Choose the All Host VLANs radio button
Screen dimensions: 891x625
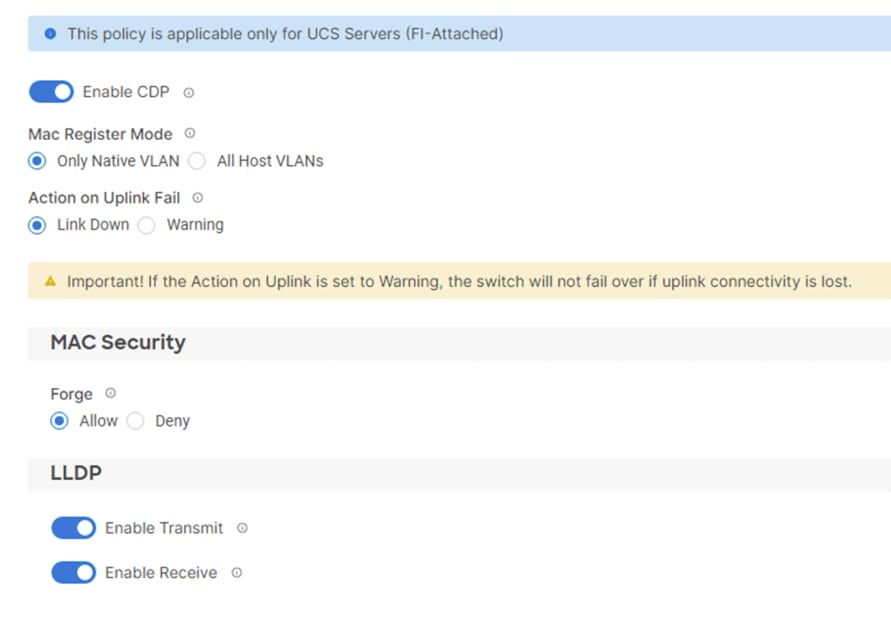pos(197,161)
